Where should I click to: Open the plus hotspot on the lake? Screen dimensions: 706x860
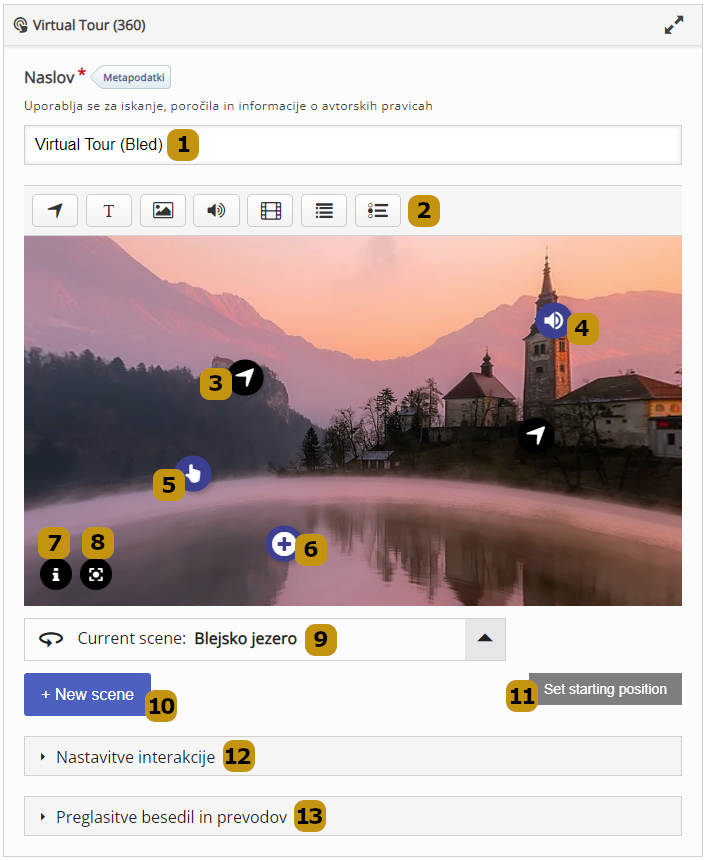pos(284,544)
